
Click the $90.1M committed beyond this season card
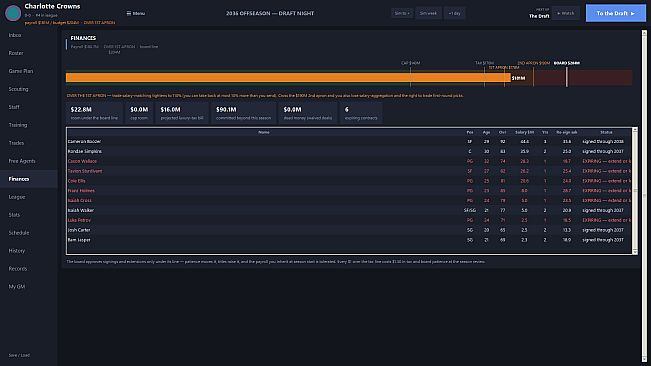tap(243, 113)
